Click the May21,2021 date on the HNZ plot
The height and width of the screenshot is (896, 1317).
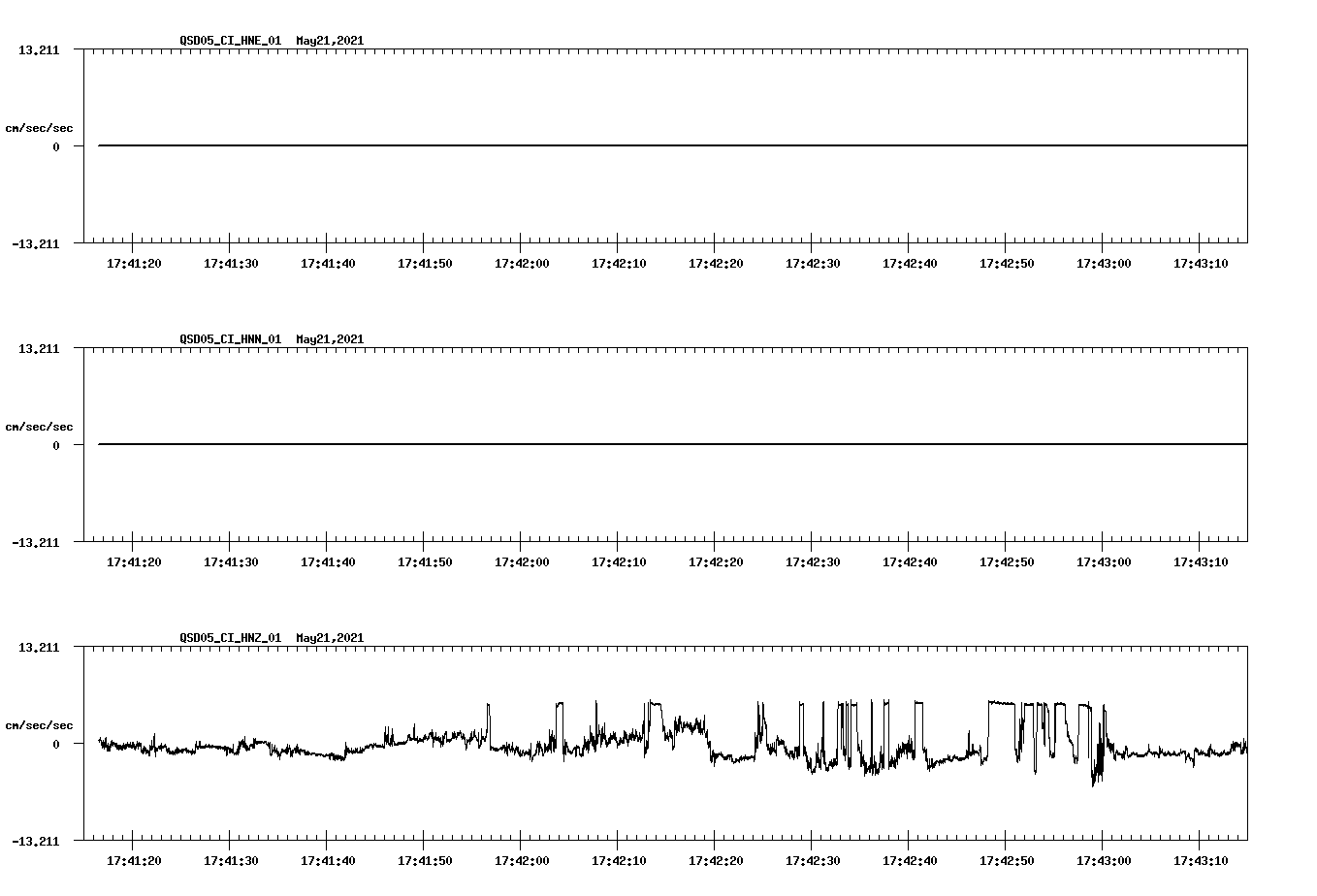tap(330, 638)
